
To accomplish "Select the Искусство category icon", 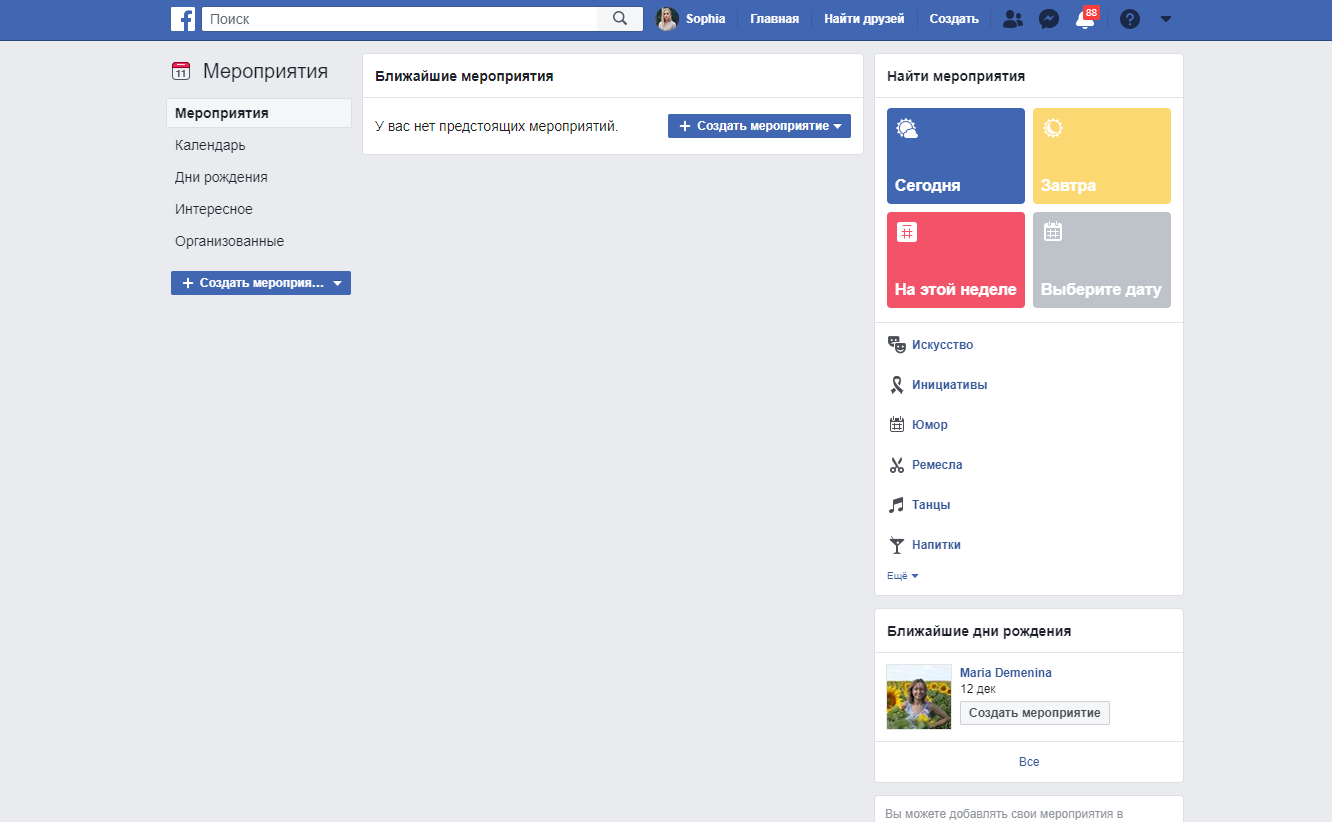I will tap(897, 345).
